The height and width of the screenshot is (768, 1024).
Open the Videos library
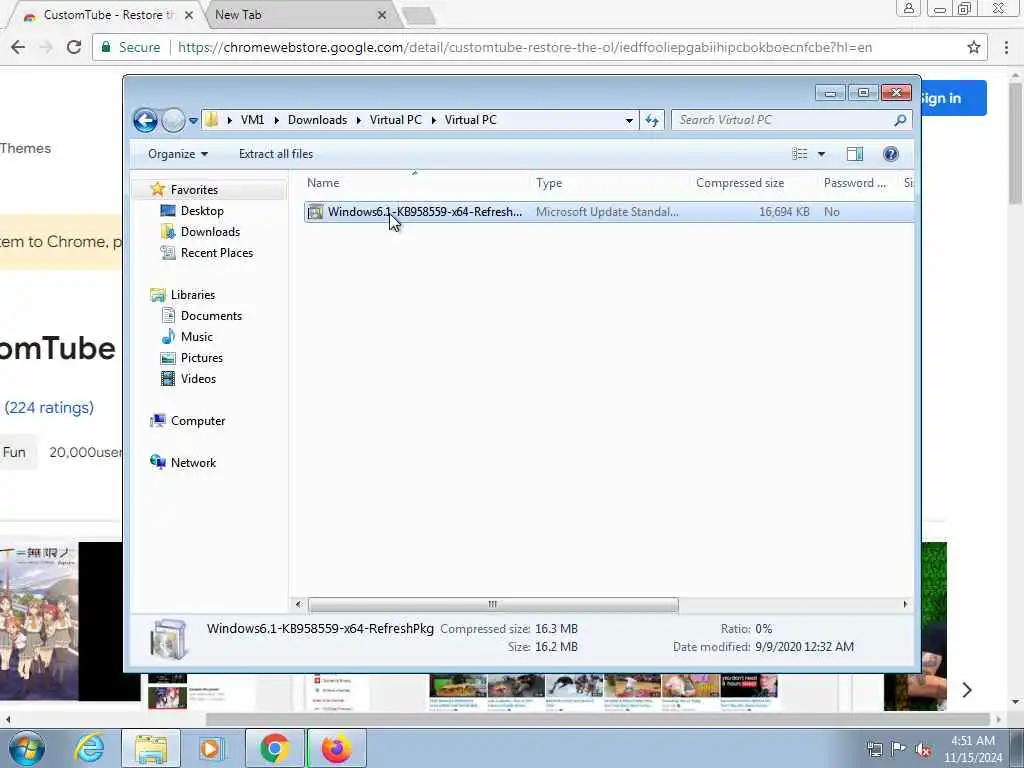pyautogui.click(x=198, y=379)
